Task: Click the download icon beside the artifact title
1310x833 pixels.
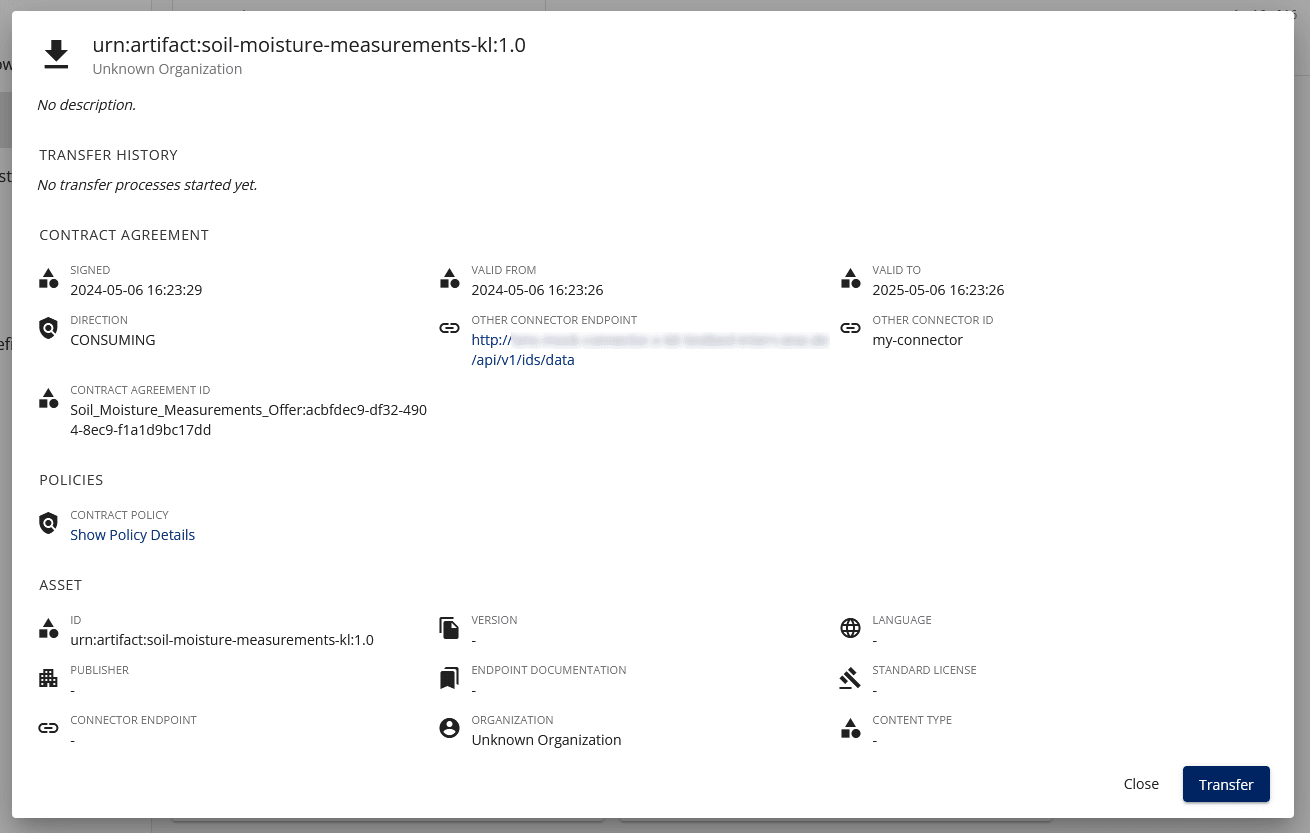Action: (56, 55)
